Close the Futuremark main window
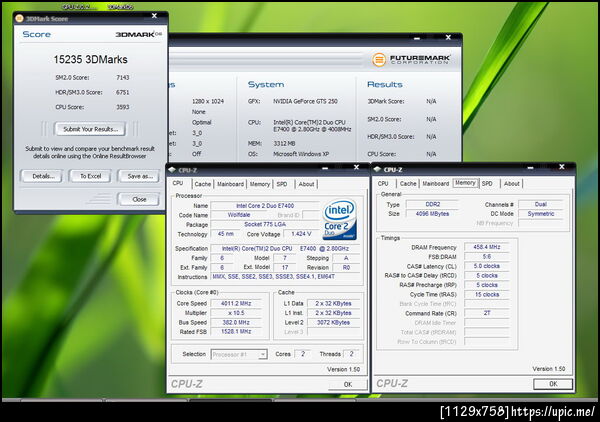Screen dimensions: 600x422 (x=448, y=37)
